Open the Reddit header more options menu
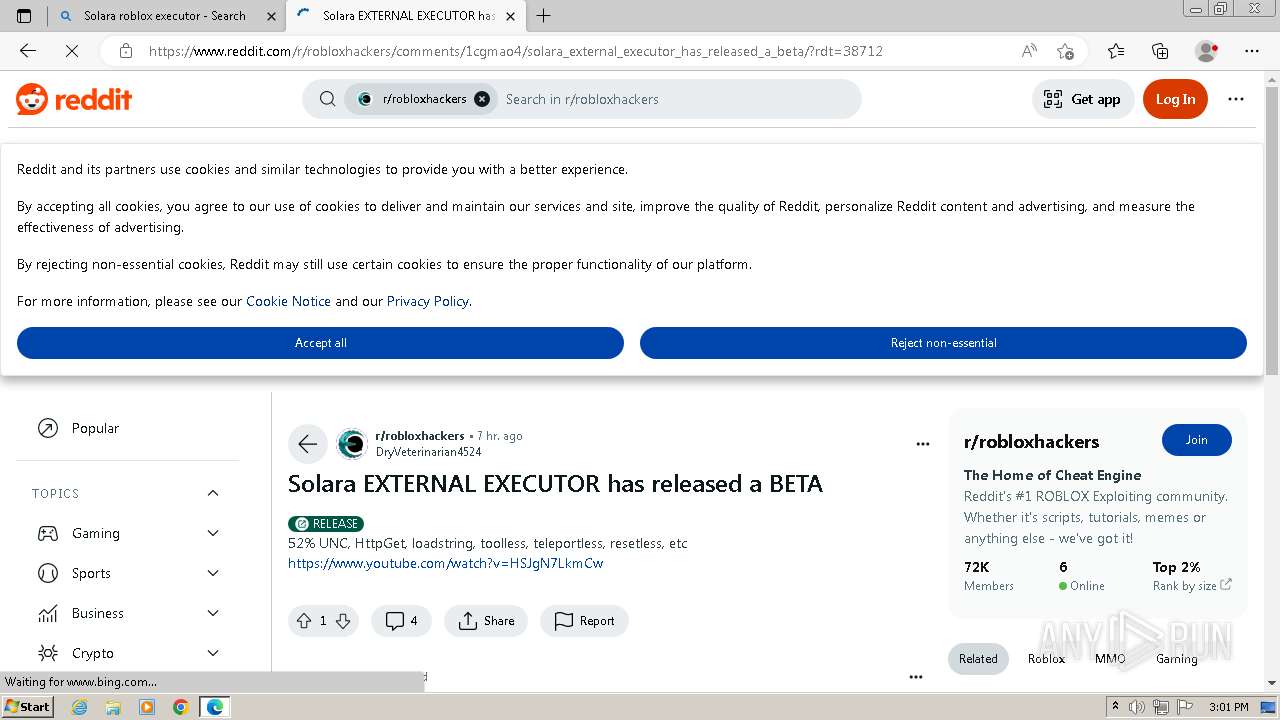Image resolution: width=1280 pixels, height=720 pixels. [1236, 99]
